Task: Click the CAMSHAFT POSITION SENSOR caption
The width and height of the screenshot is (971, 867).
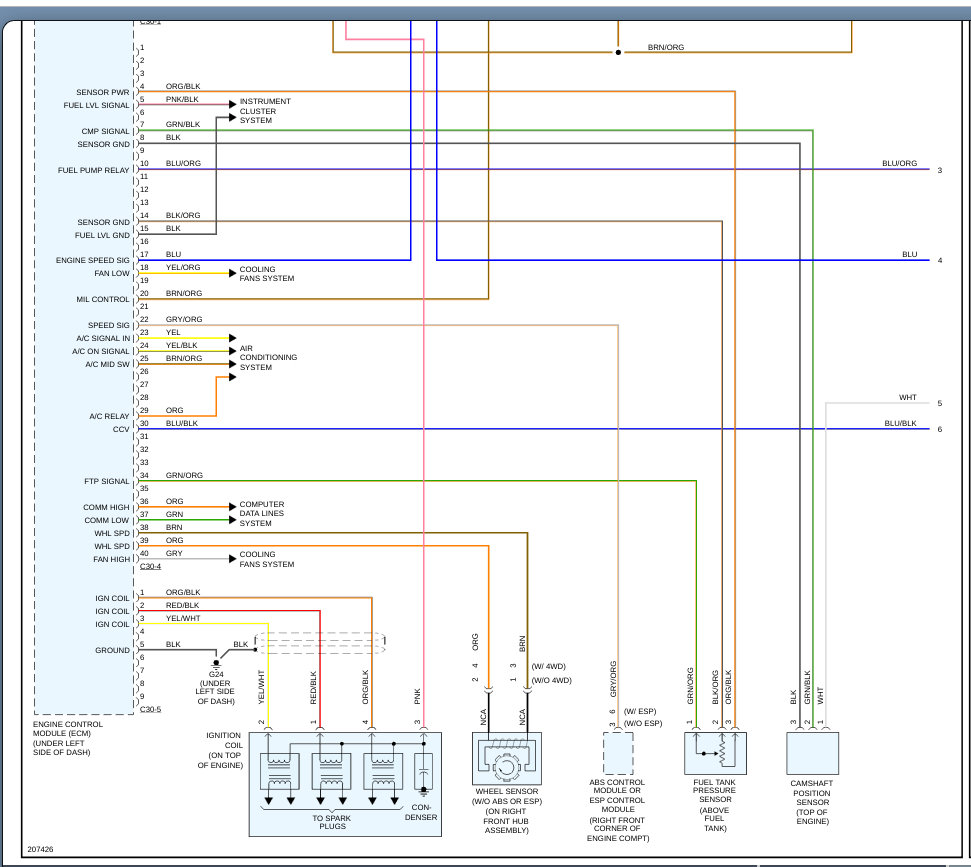Action: [x=812, y=802]
